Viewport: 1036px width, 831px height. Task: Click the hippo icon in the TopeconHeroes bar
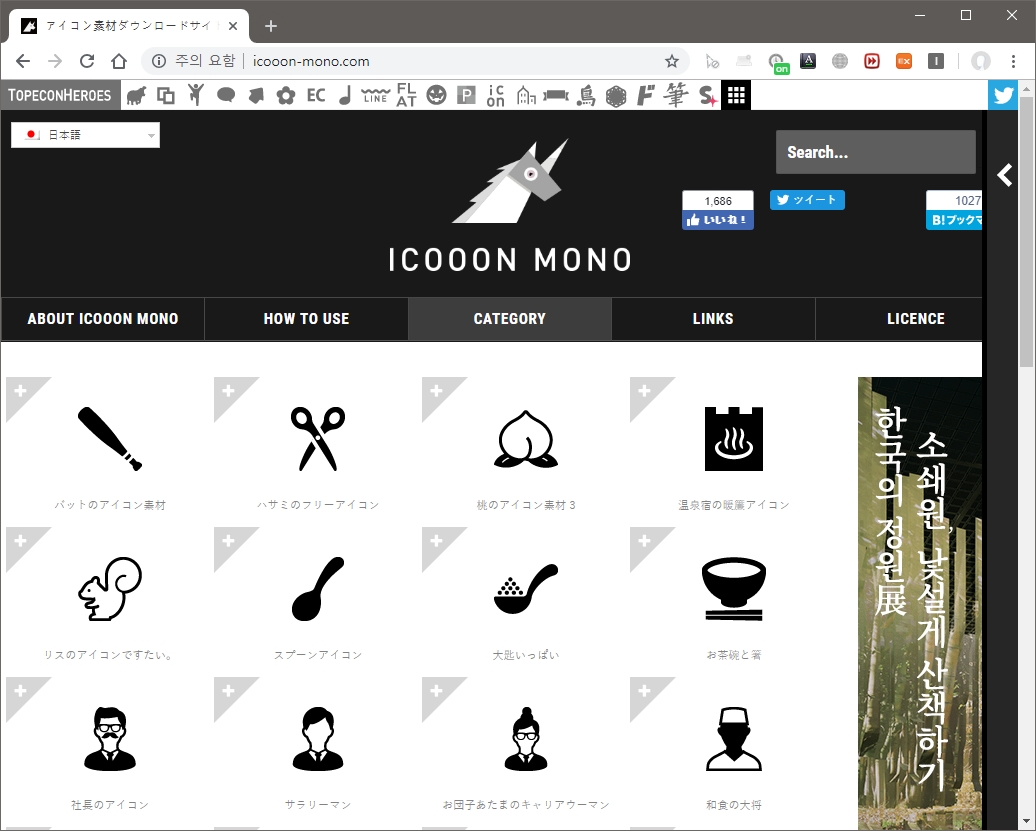(136, 96)
